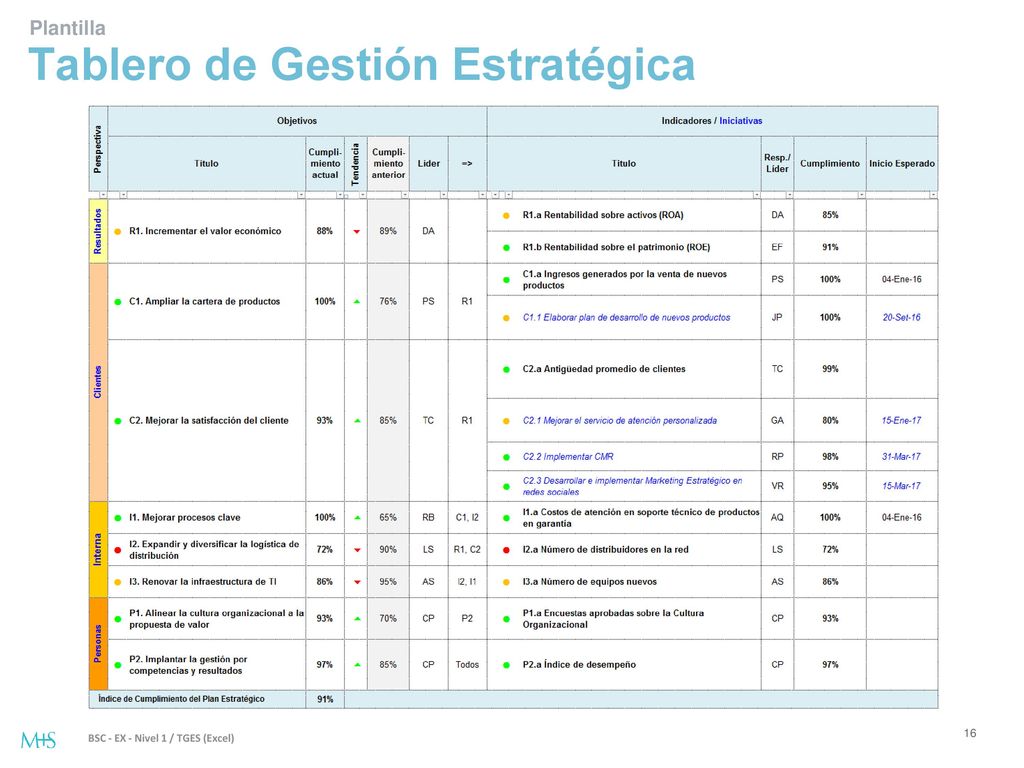The height and width of the screenshot is (768, 1024).
Task: Open the C2.2 Implementar CMR initiative
Action: point(568,456)
